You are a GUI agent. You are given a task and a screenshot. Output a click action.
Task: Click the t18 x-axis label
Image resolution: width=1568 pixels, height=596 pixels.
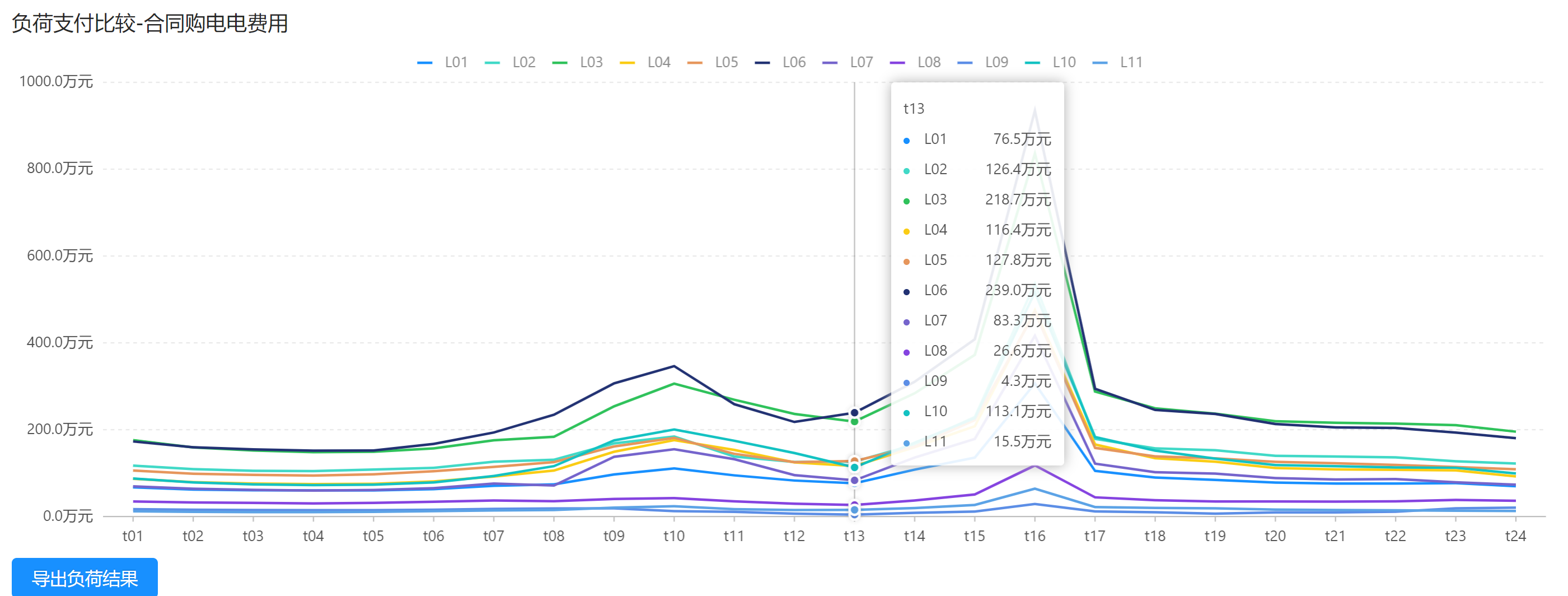(x=1155, y=536)
